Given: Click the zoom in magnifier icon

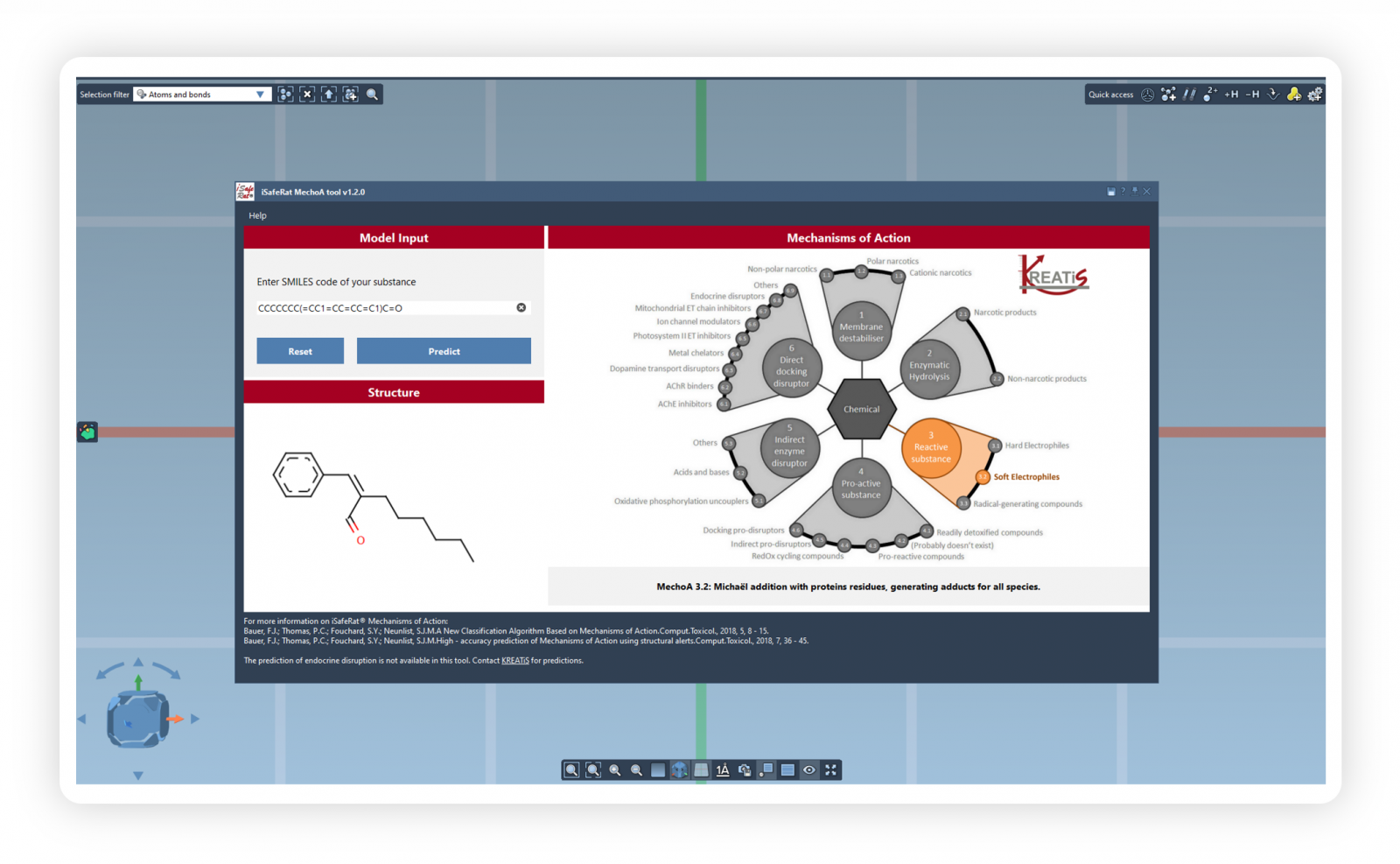Looking at the screenshot, I should [615, 770].
